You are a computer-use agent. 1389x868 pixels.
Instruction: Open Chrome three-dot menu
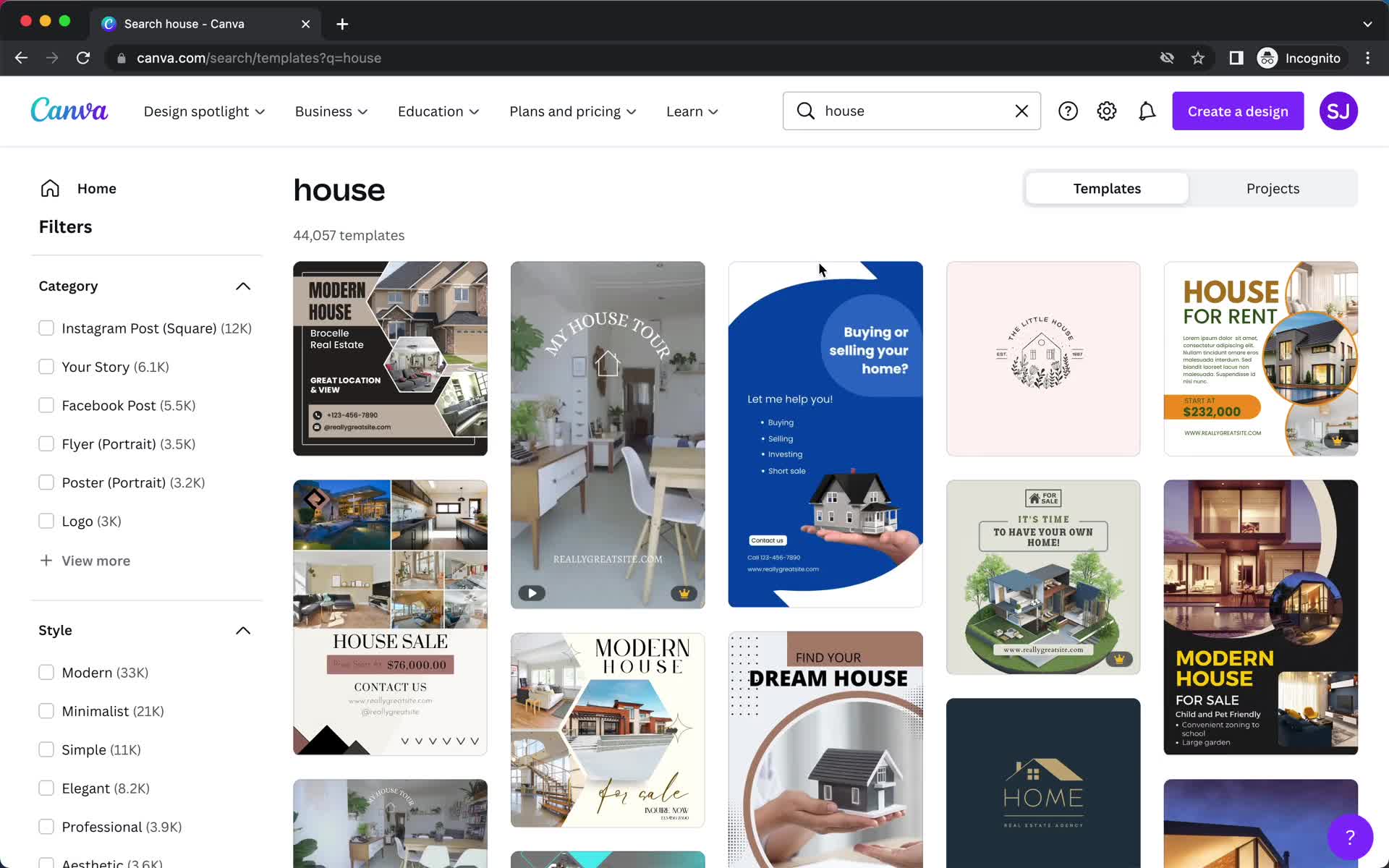(x=1367, y=58)
